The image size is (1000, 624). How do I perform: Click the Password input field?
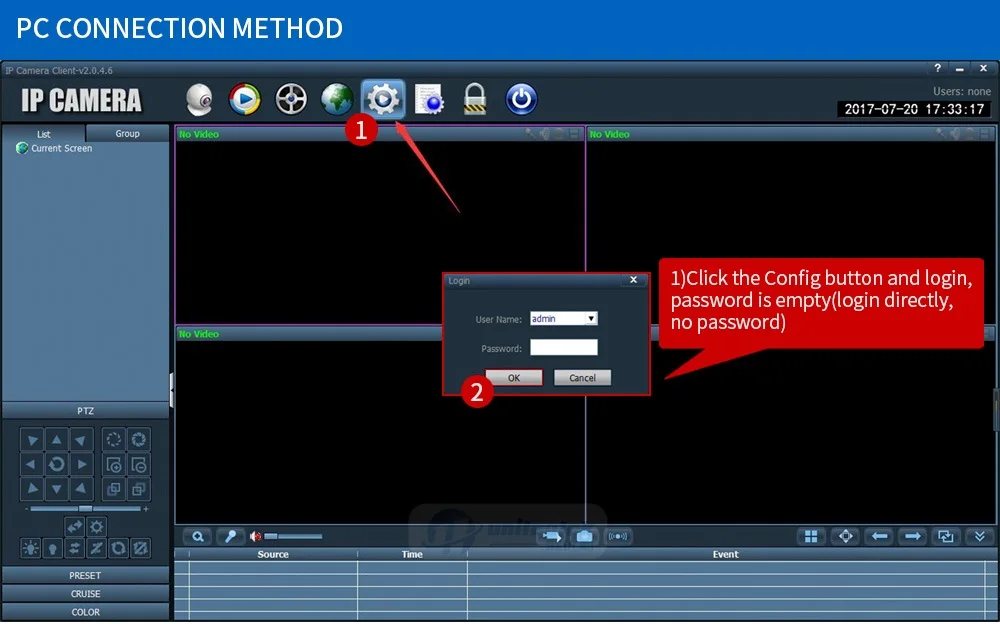564,348
